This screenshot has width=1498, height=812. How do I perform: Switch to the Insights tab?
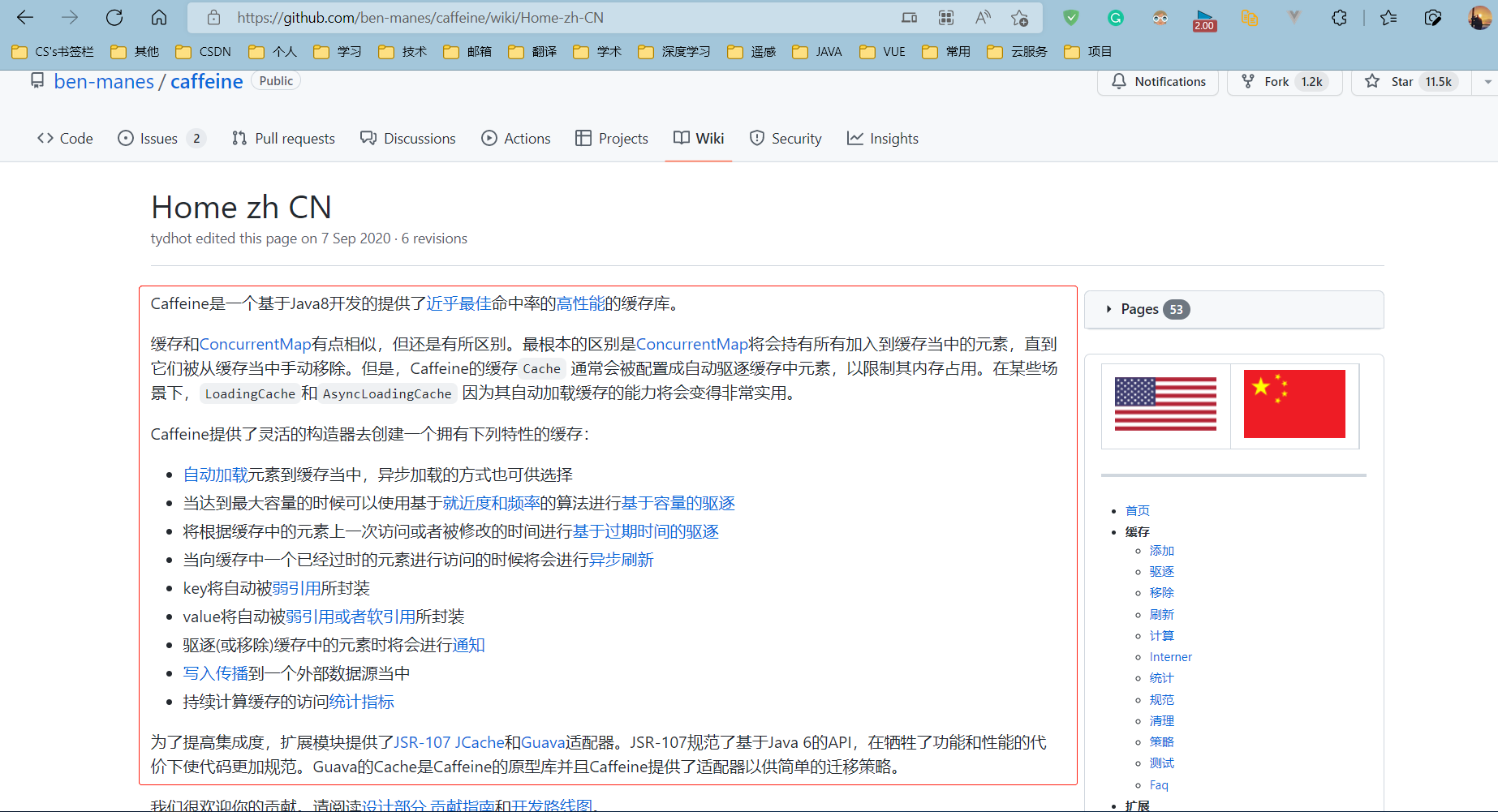pos(883,139)
